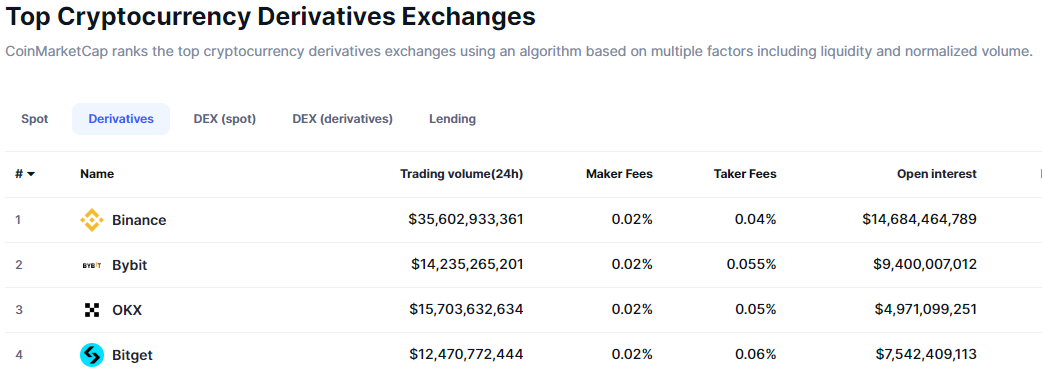Viewport: 1042px width, 370px height.
Task: Switch to the Spot tab
Action: 35,119
